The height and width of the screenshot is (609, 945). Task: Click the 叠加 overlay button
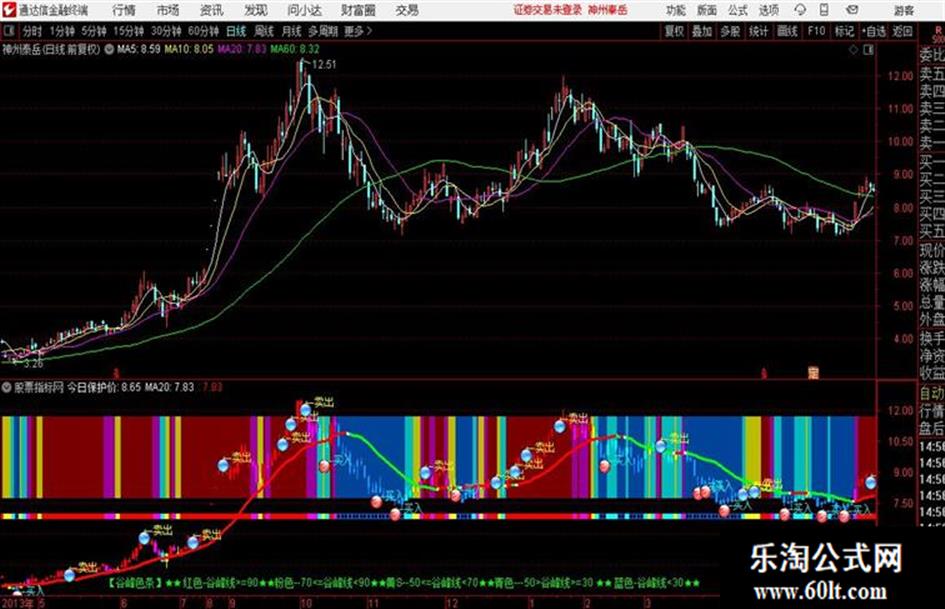(x=702, y=31)
